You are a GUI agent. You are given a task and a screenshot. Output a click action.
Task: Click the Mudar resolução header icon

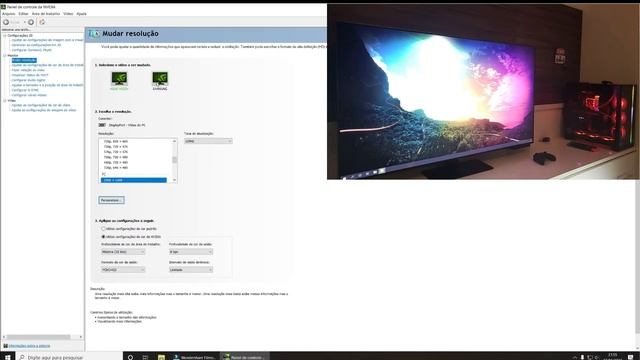pos(94,33)
